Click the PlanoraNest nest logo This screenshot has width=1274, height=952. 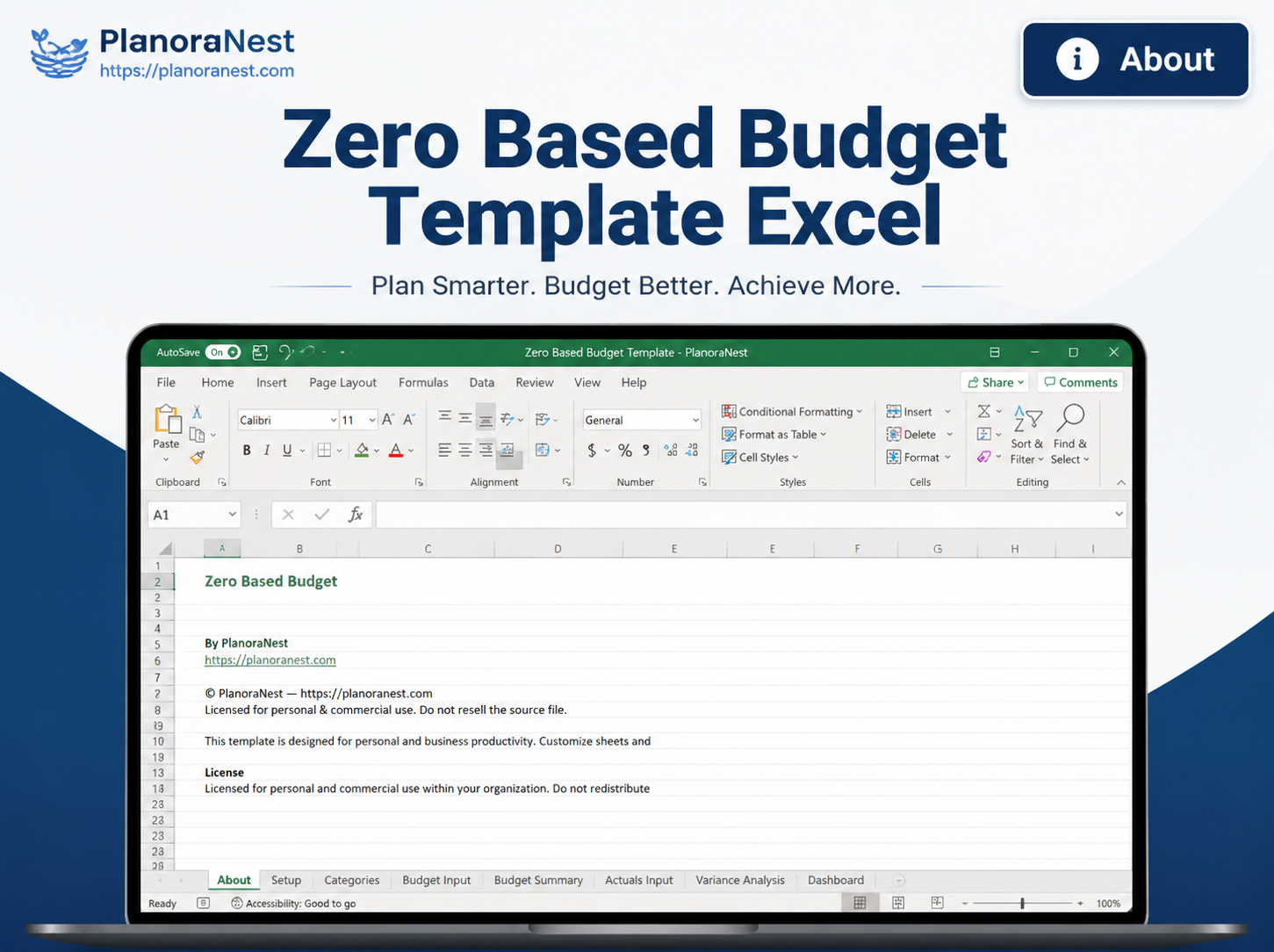tap(60, 54)
